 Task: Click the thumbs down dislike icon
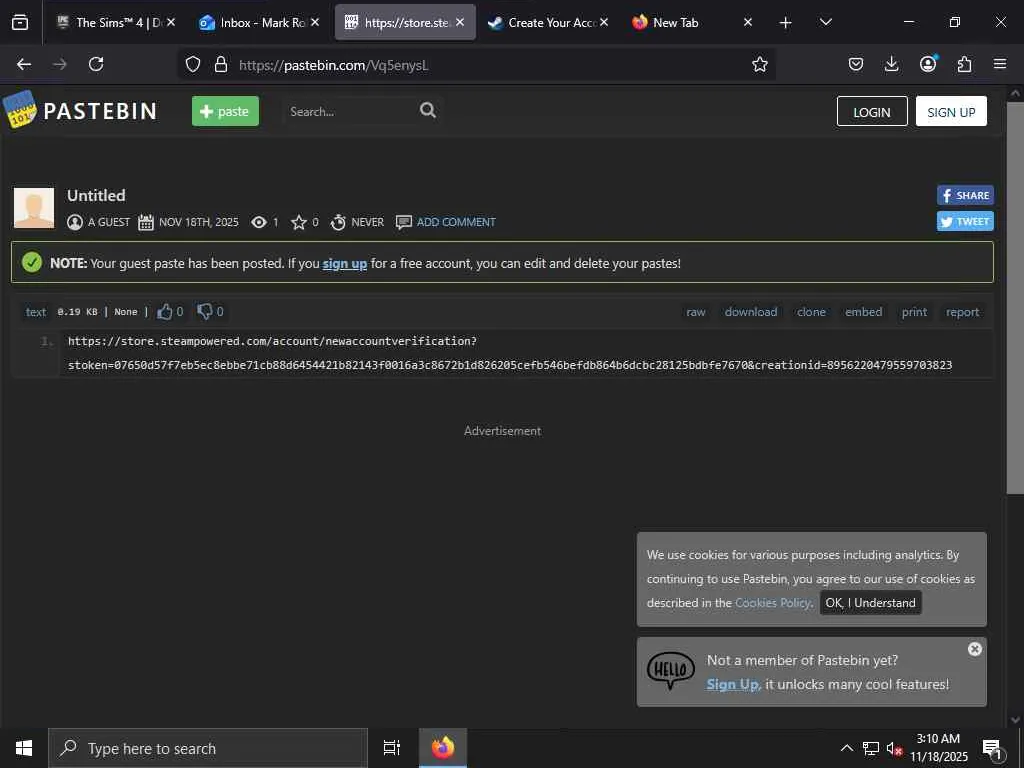pos(204,312)
